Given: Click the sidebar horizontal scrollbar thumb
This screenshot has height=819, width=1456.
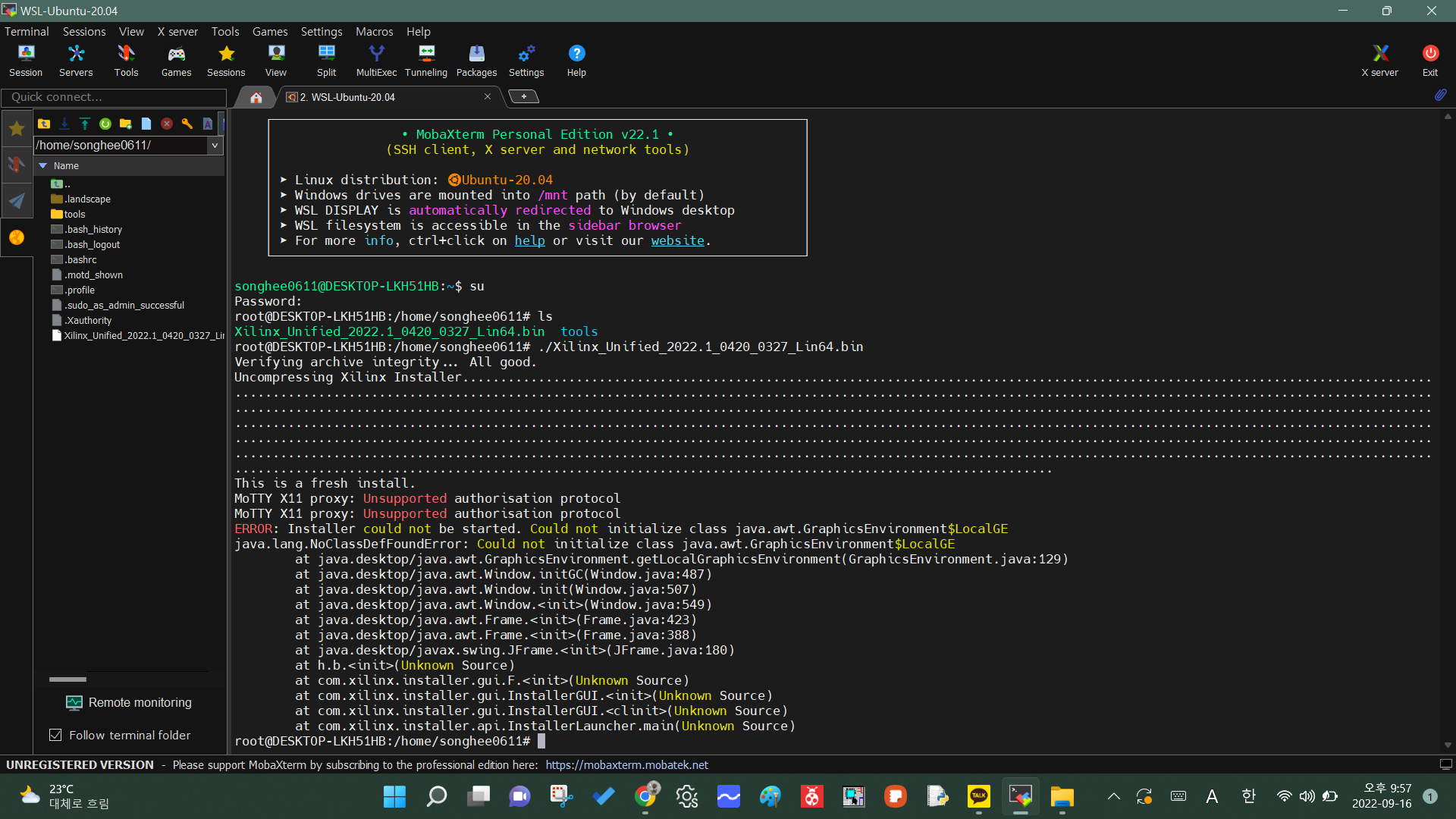Looking at the screenshot, I should pyautogui.click(x=68, y=679).
